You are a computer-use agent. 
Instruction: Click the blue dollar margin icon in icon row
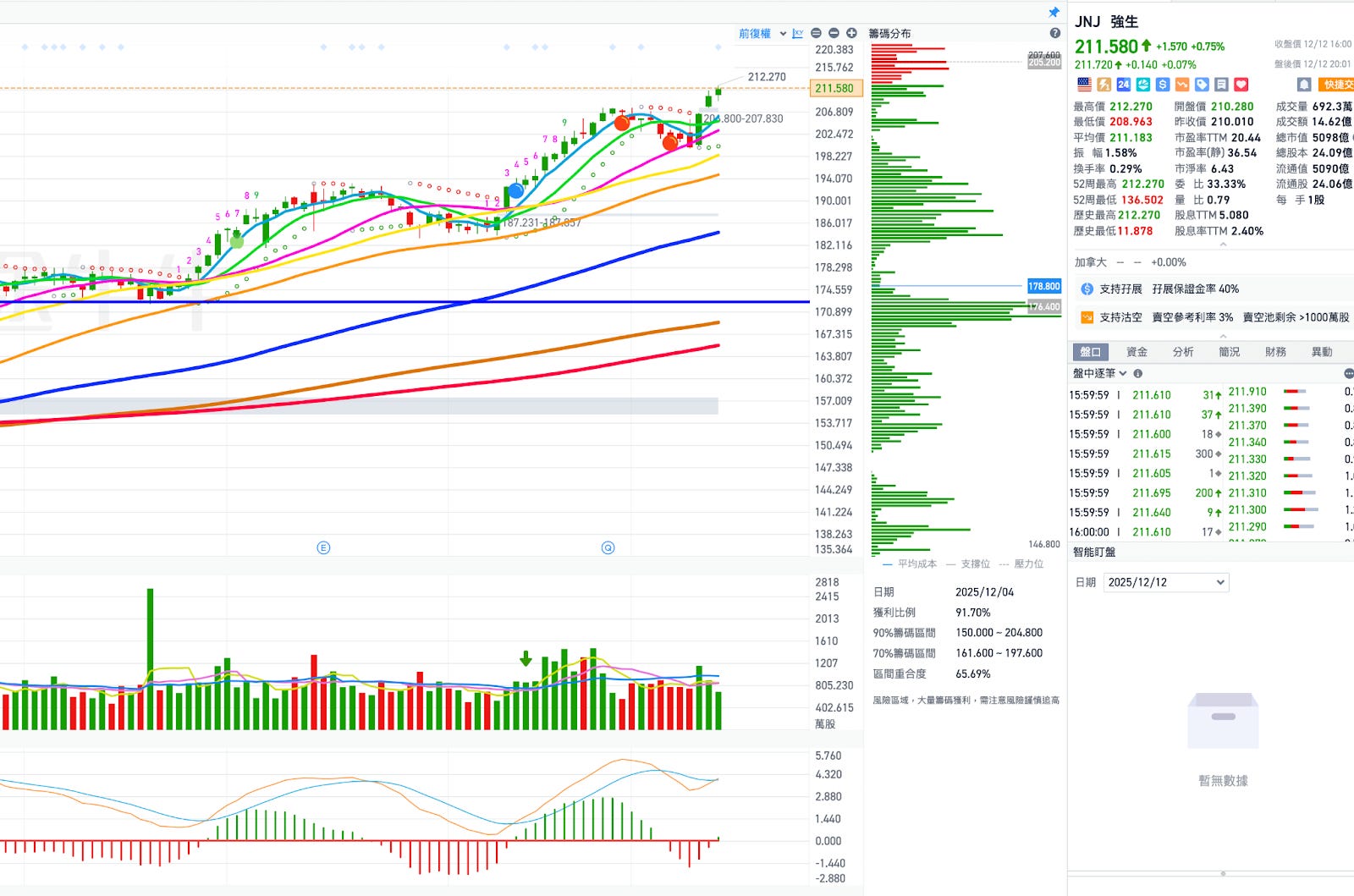click(1162, 85)
